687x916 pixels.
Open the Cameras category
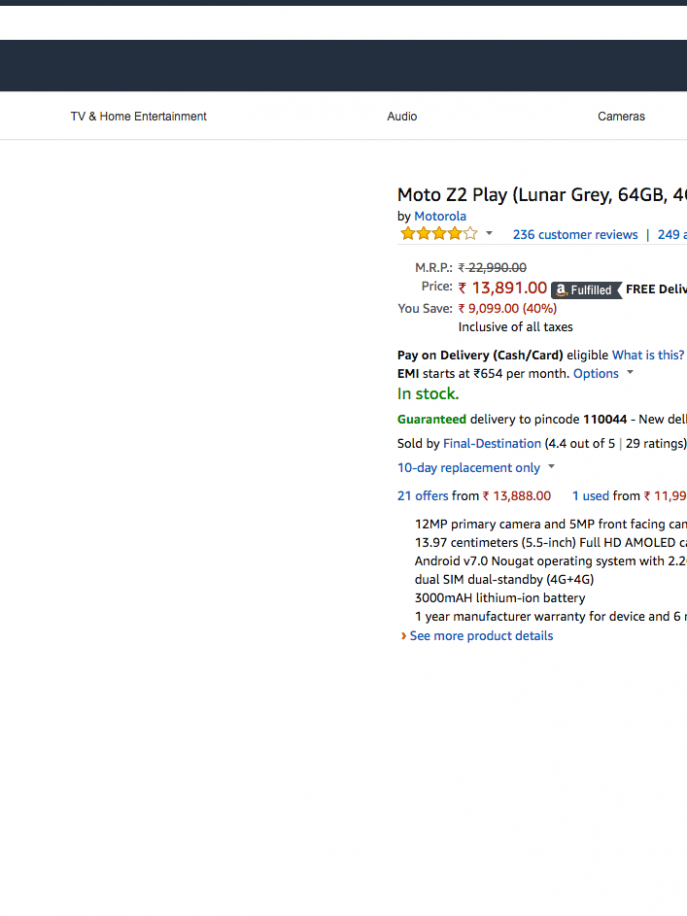[621, 117]
